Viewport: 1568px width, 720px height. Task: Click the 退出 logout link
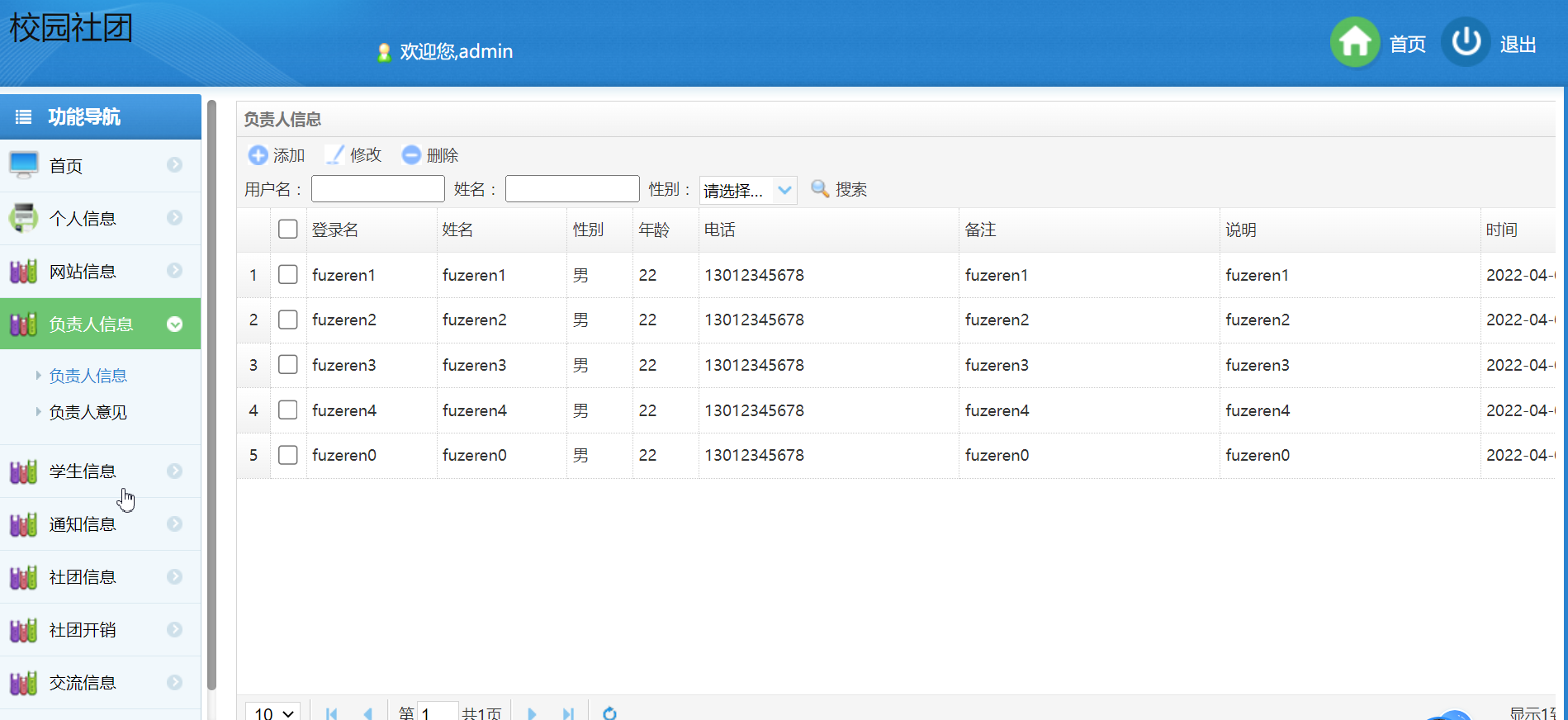(1518, 45)
